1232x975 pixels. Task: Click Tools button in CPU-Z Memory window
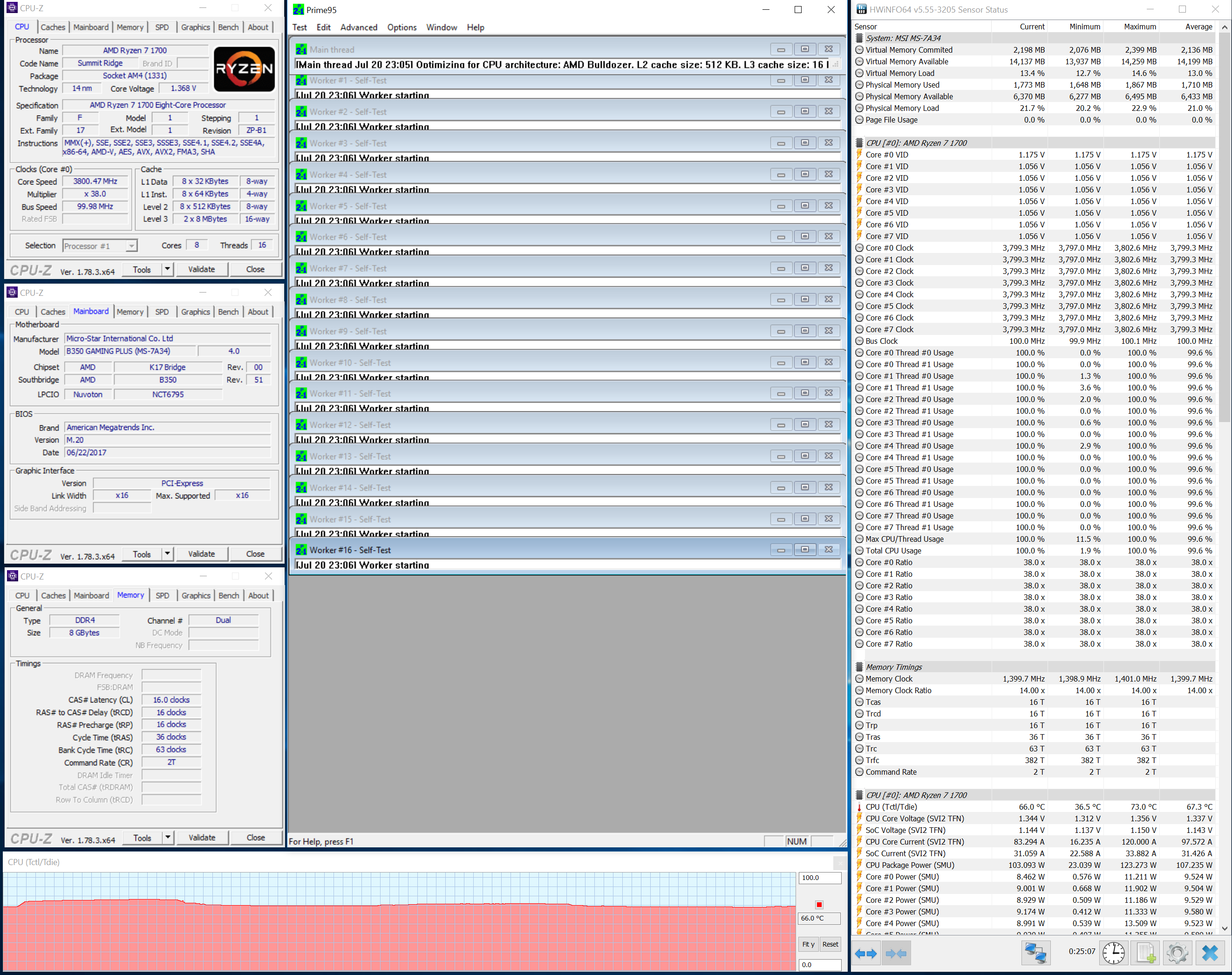tap(143, 838)
